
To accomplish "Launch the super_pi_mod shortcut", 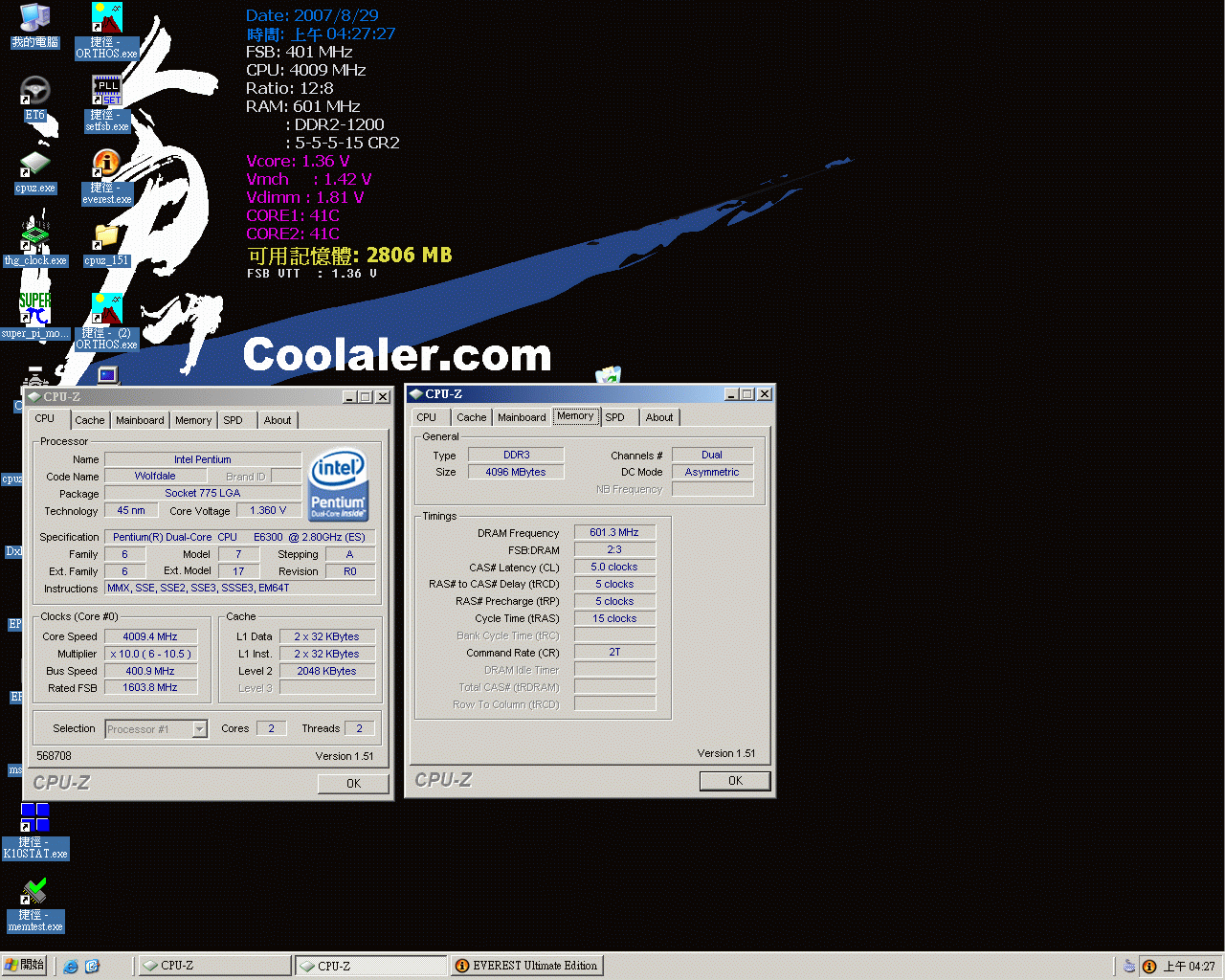I will (x=34, y=317).
